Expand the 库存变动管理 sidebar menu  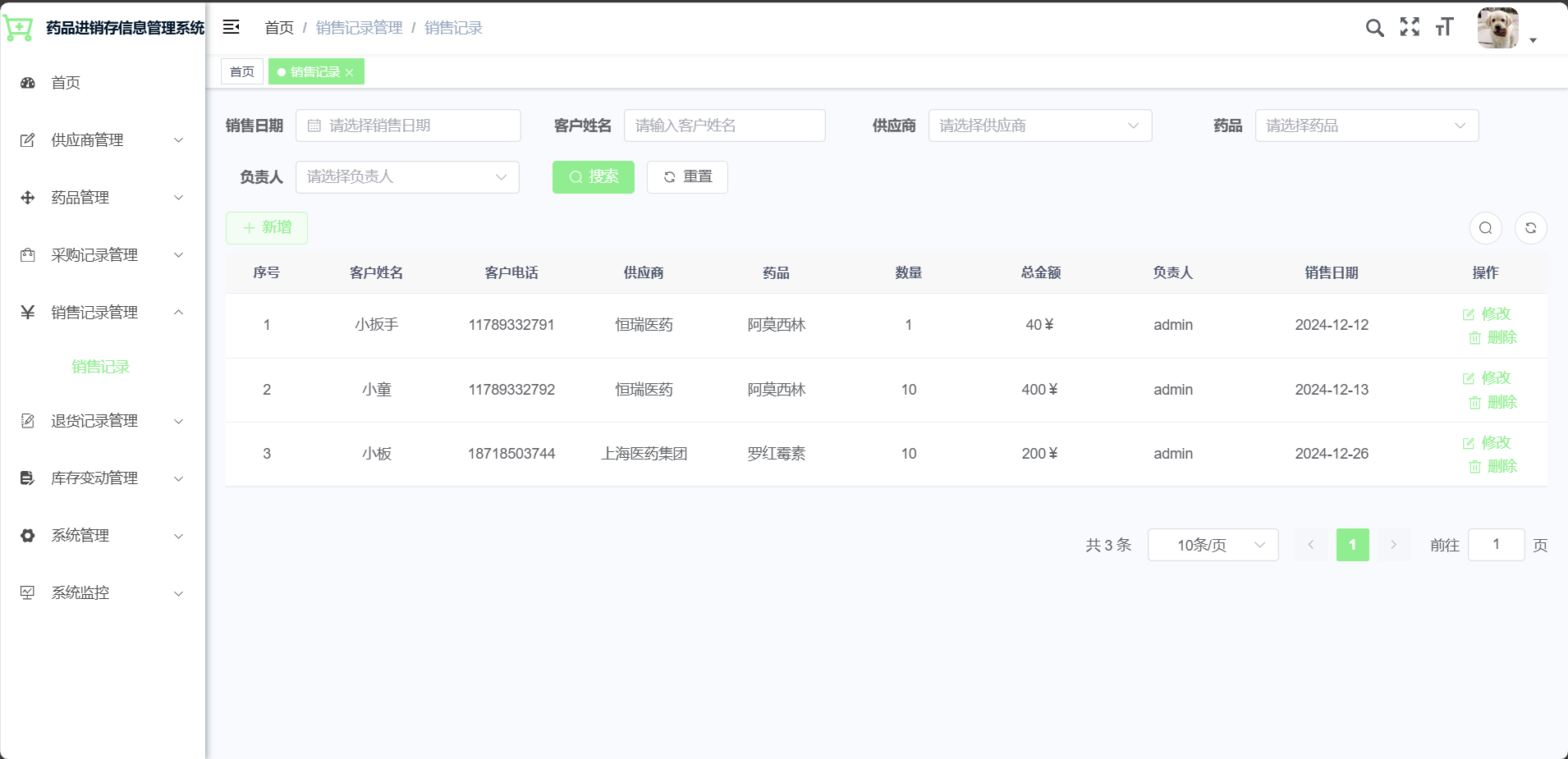tap(103, 478)
